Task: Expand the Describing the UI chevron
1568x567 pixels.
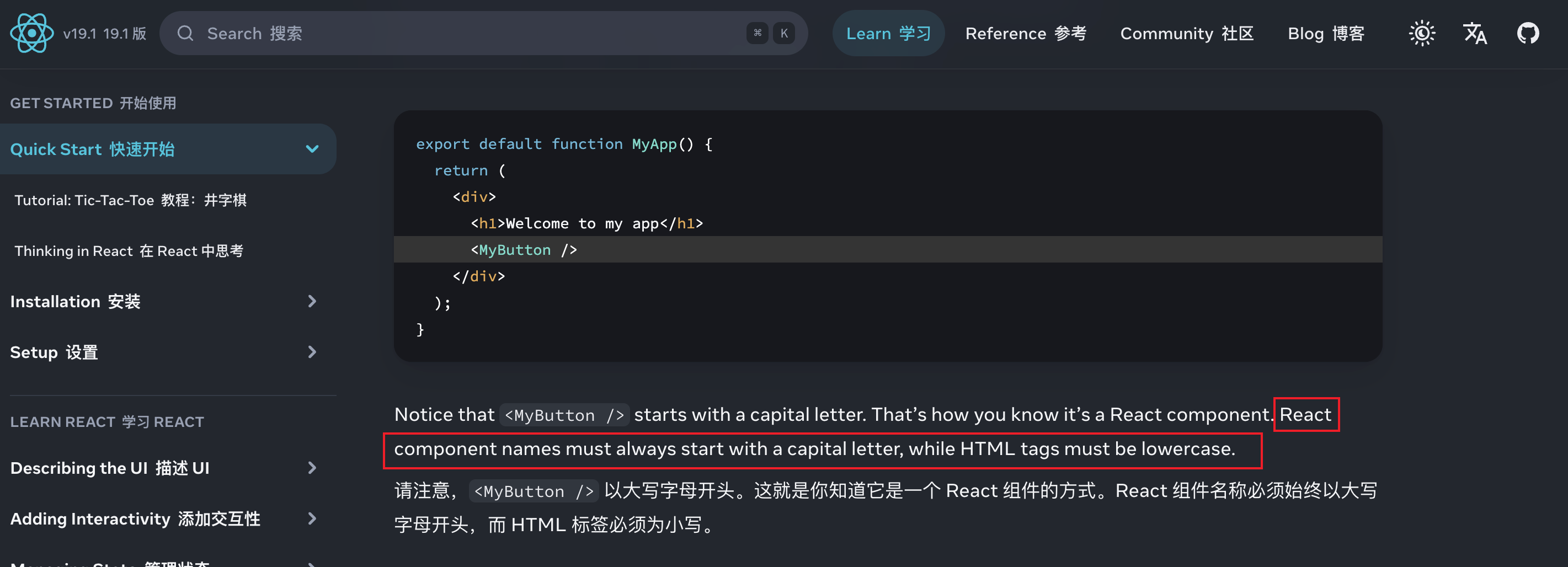Action: click(312, 468)
